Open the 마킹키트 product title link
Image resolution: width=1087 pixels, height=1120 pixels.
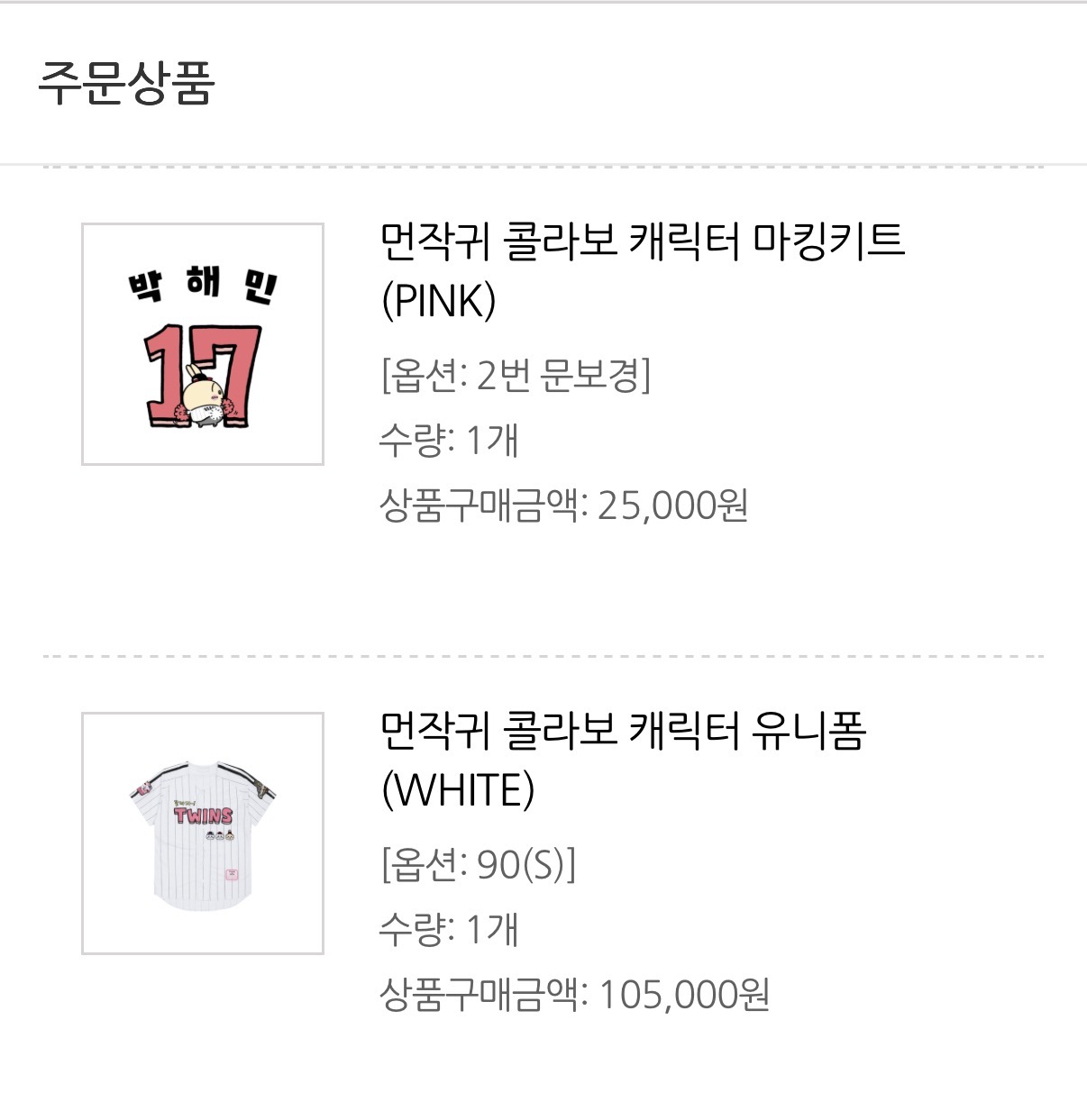(642, 241)
